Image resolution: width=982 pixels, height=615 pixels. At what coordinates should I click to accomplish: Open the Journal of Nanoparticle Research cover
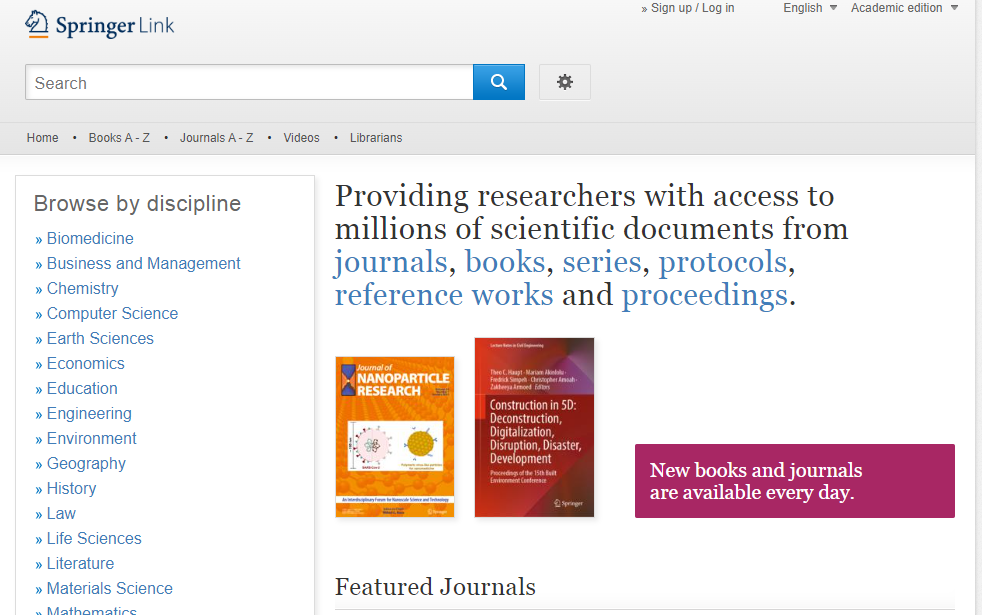(x=394, y=437)
